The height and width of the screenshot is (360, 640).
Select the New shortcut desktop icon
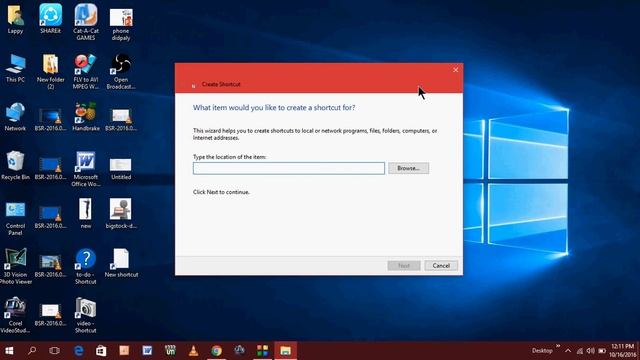point(121,263)
